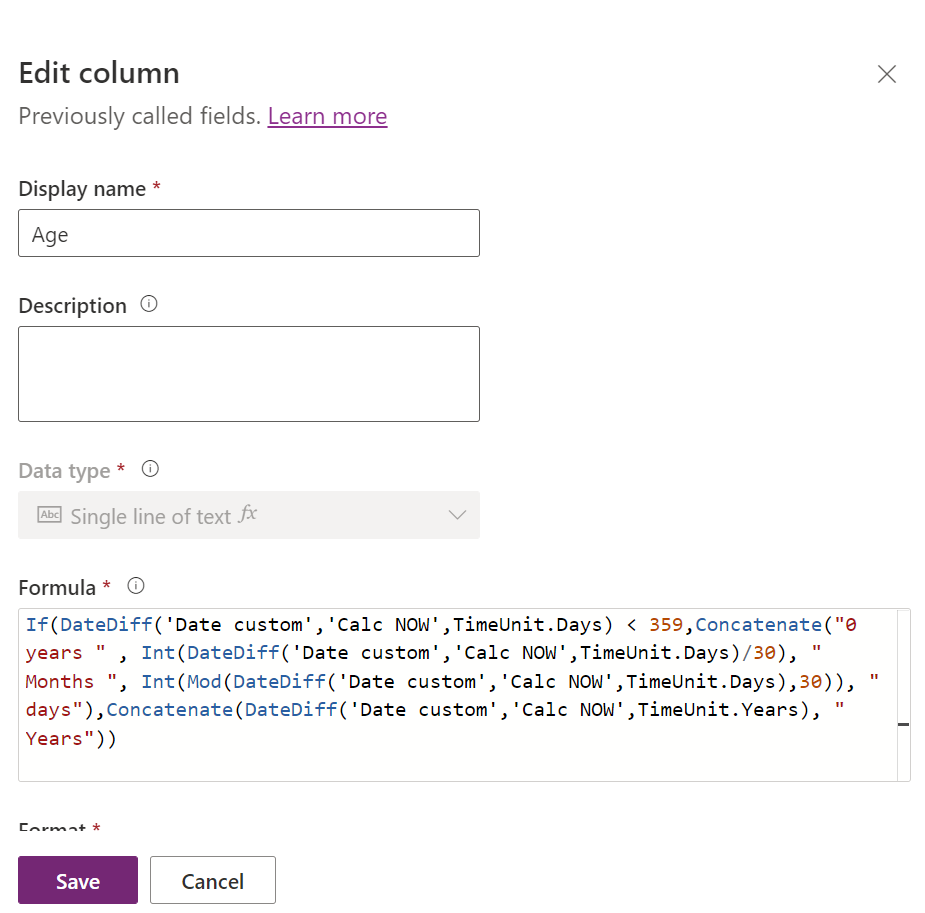925x913 pixels.
Task: Click the Abc text type icon
Action: point(49,515)
